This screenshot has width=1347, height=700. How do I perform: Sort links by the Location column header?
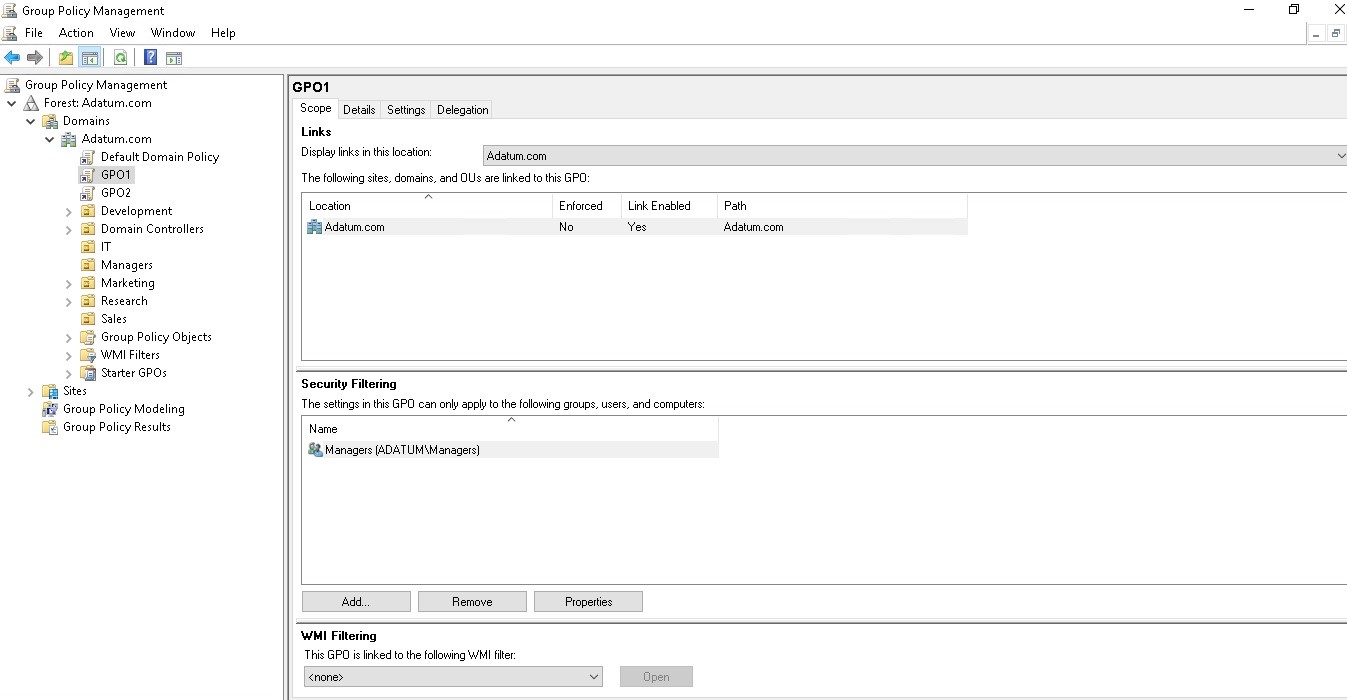(427, 205)
